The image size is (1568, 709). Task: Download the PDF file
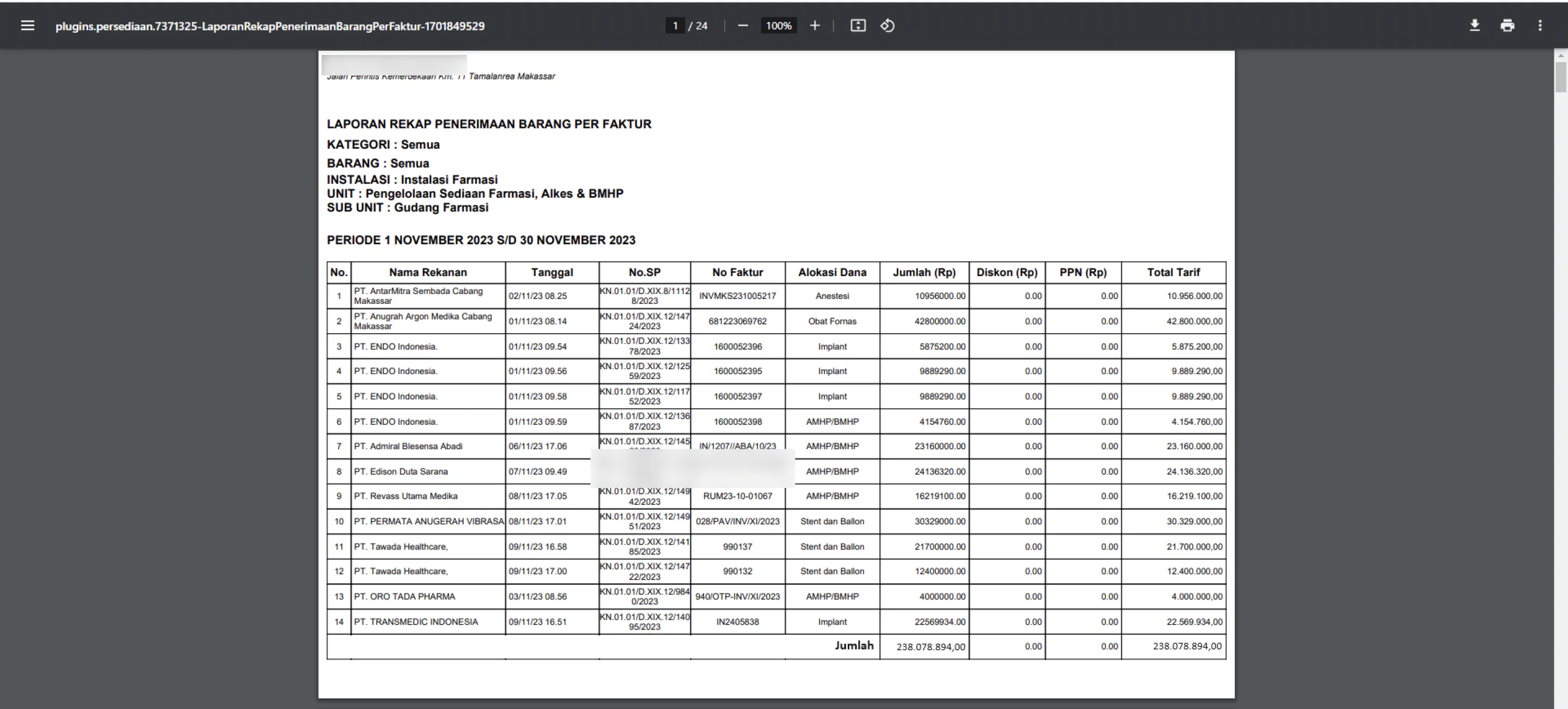[x=1475, y=26]
